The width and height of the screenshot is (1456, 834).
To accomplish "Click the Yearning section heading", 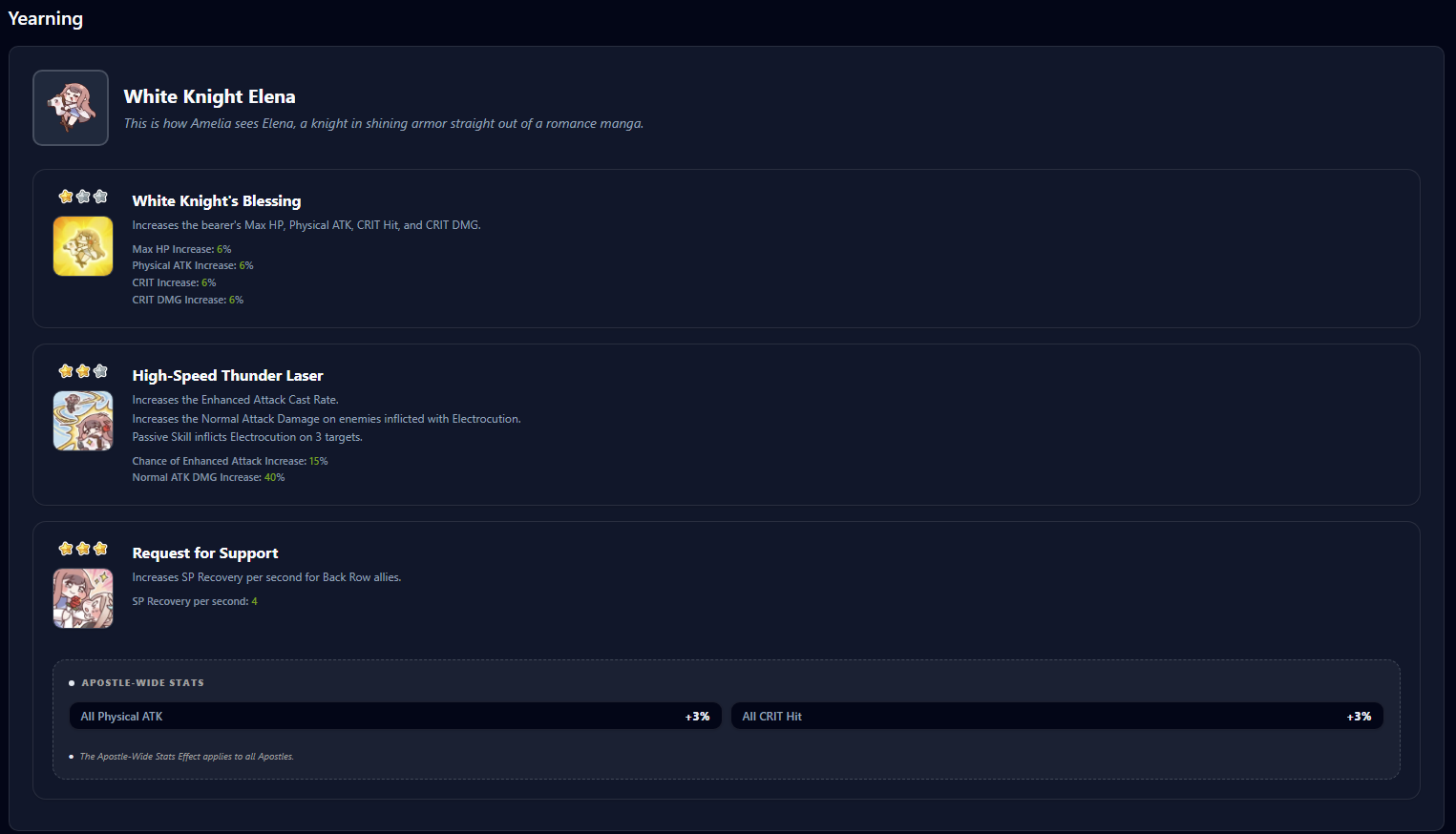I will 46,19.
